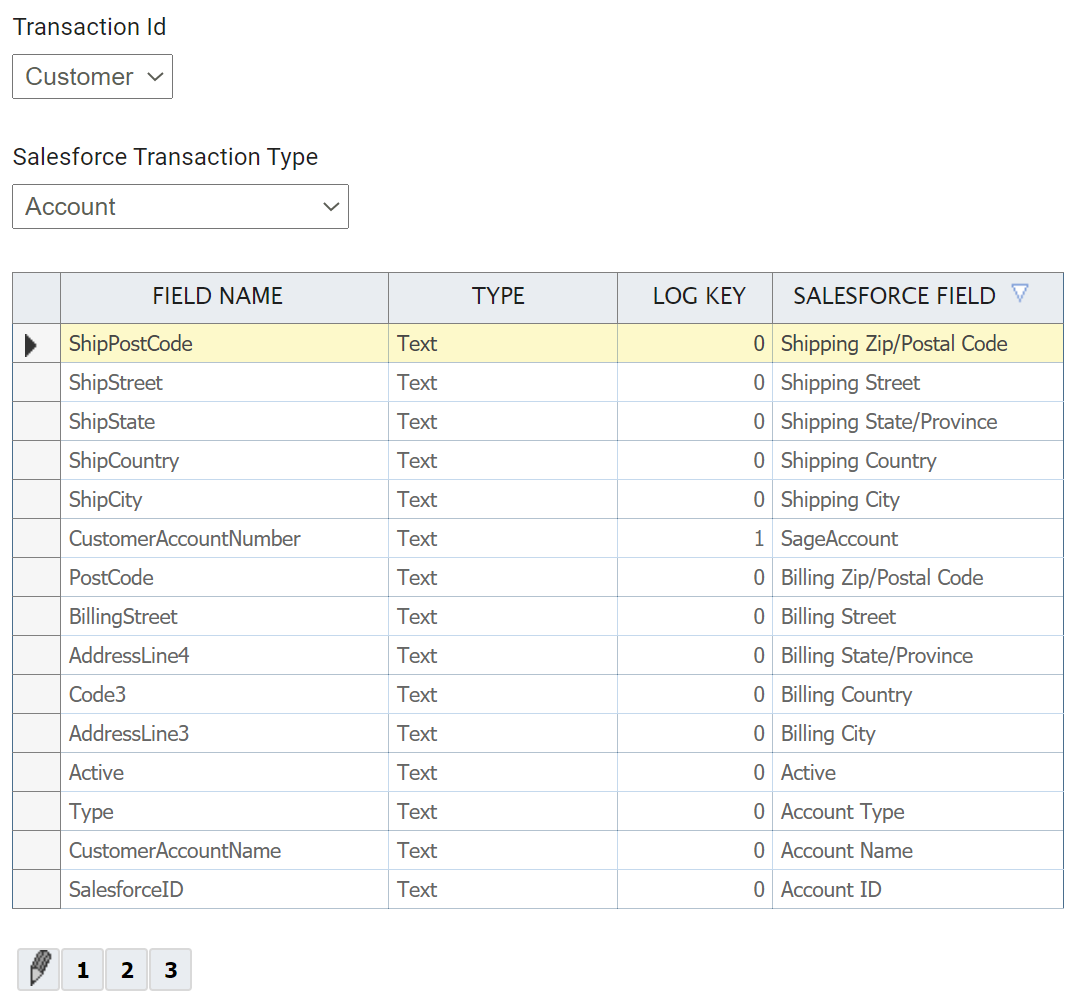The height and width of the screenshot is (1007, 1088).
Task: Sort by the FIELD NAME column header
Action: [x=217, y=296]
